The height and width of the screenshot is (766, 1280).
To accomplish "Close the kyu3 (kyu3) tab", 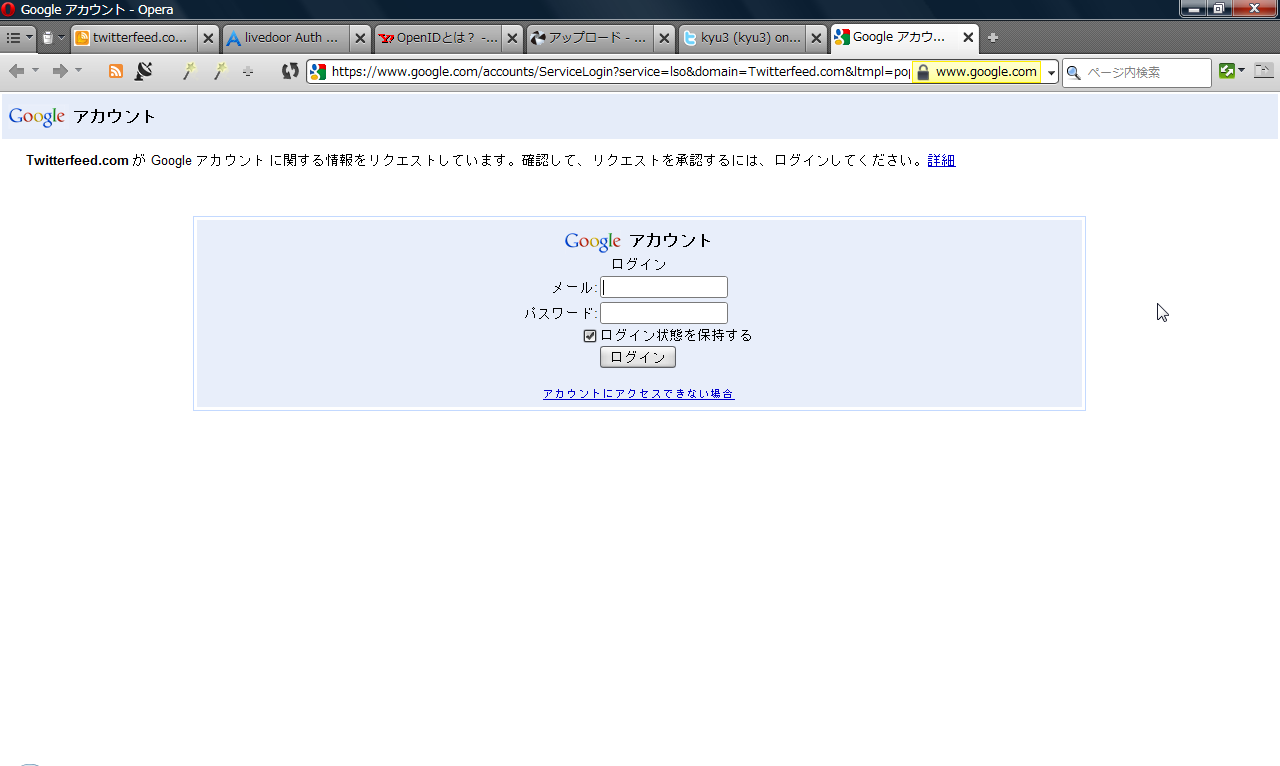I will [816, 38].
